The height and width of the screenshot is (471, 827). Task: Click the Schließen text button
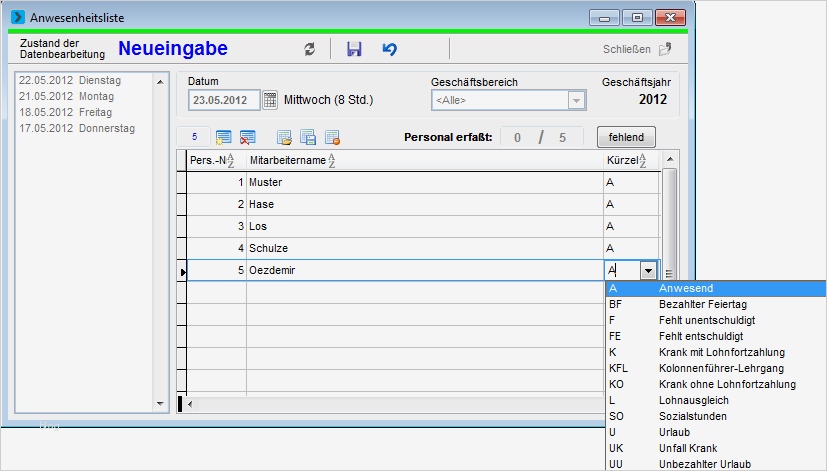click(627, 49)
